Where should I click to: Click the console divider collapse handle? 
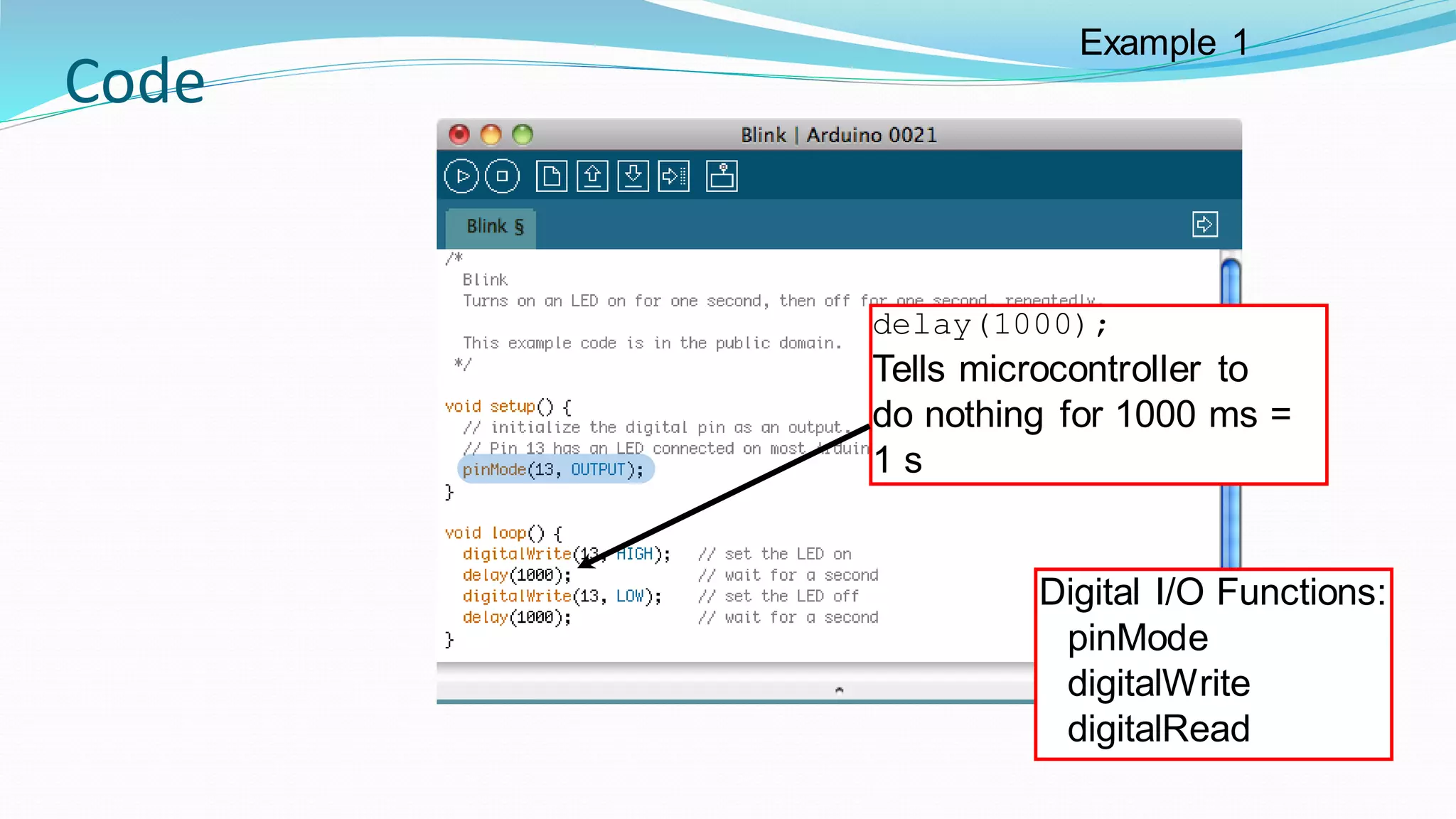point(839,690)
